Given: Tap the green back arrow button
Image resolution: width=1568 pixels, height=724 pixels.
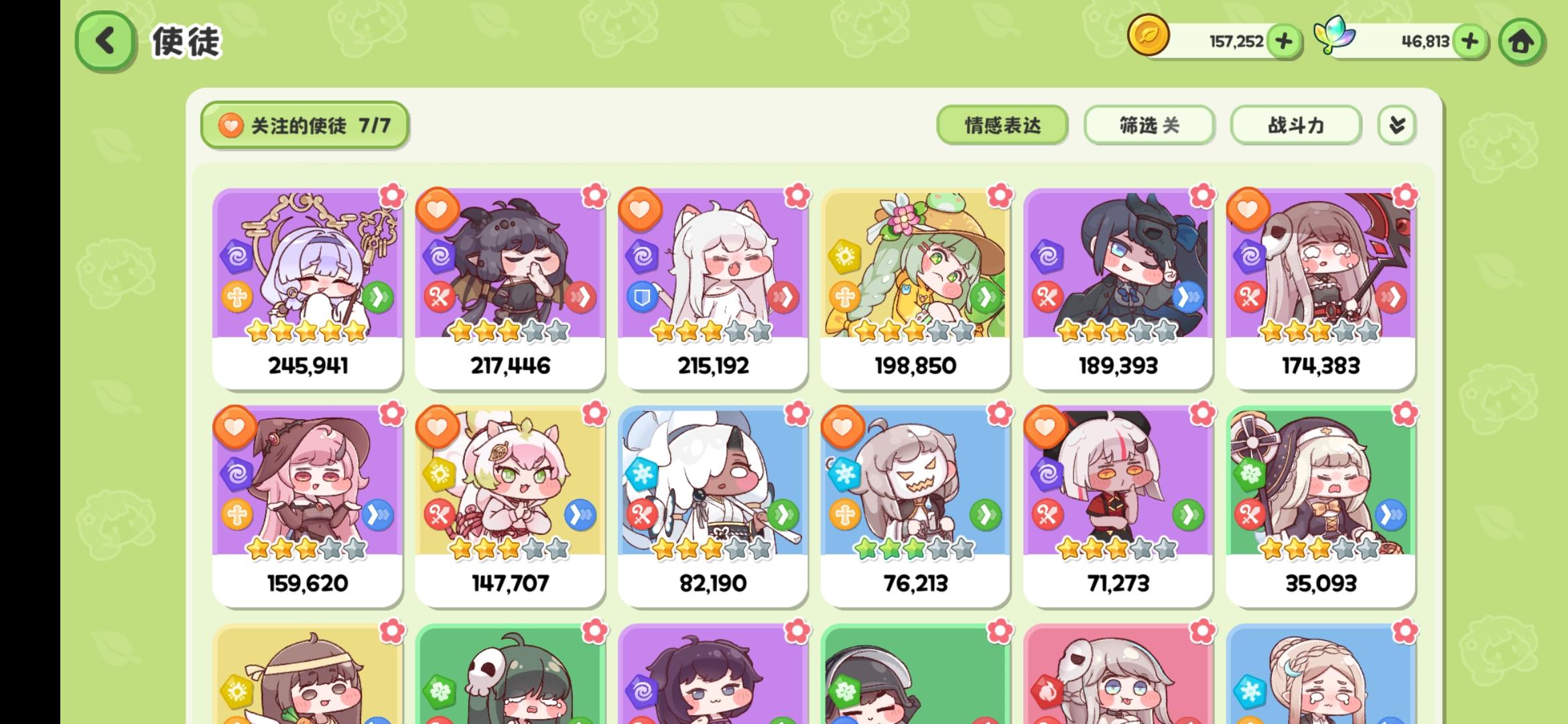Looking at the screenshot, I should 105,42.
